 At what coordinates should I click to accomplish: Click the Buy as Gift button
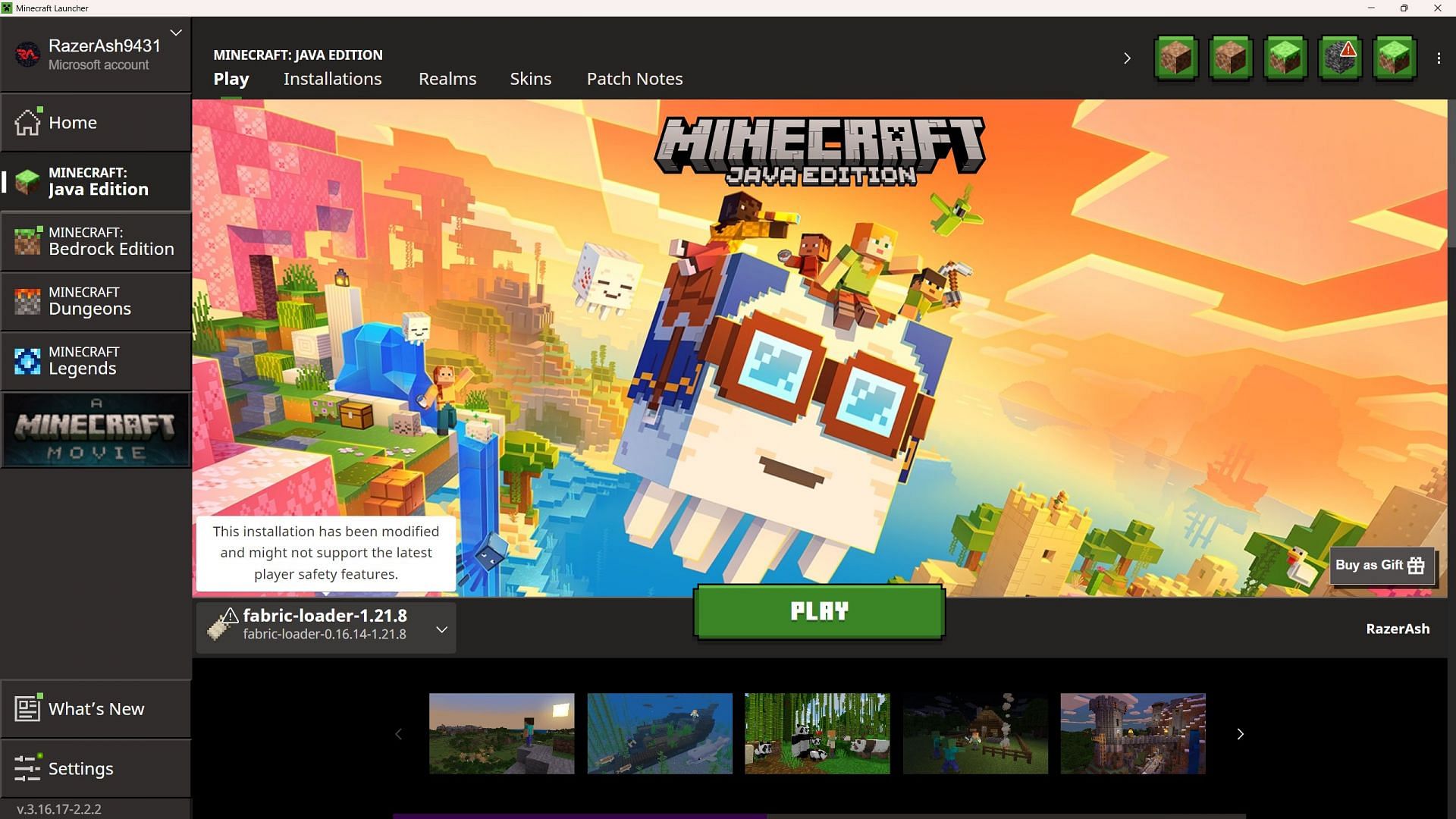coord(1381,566)
